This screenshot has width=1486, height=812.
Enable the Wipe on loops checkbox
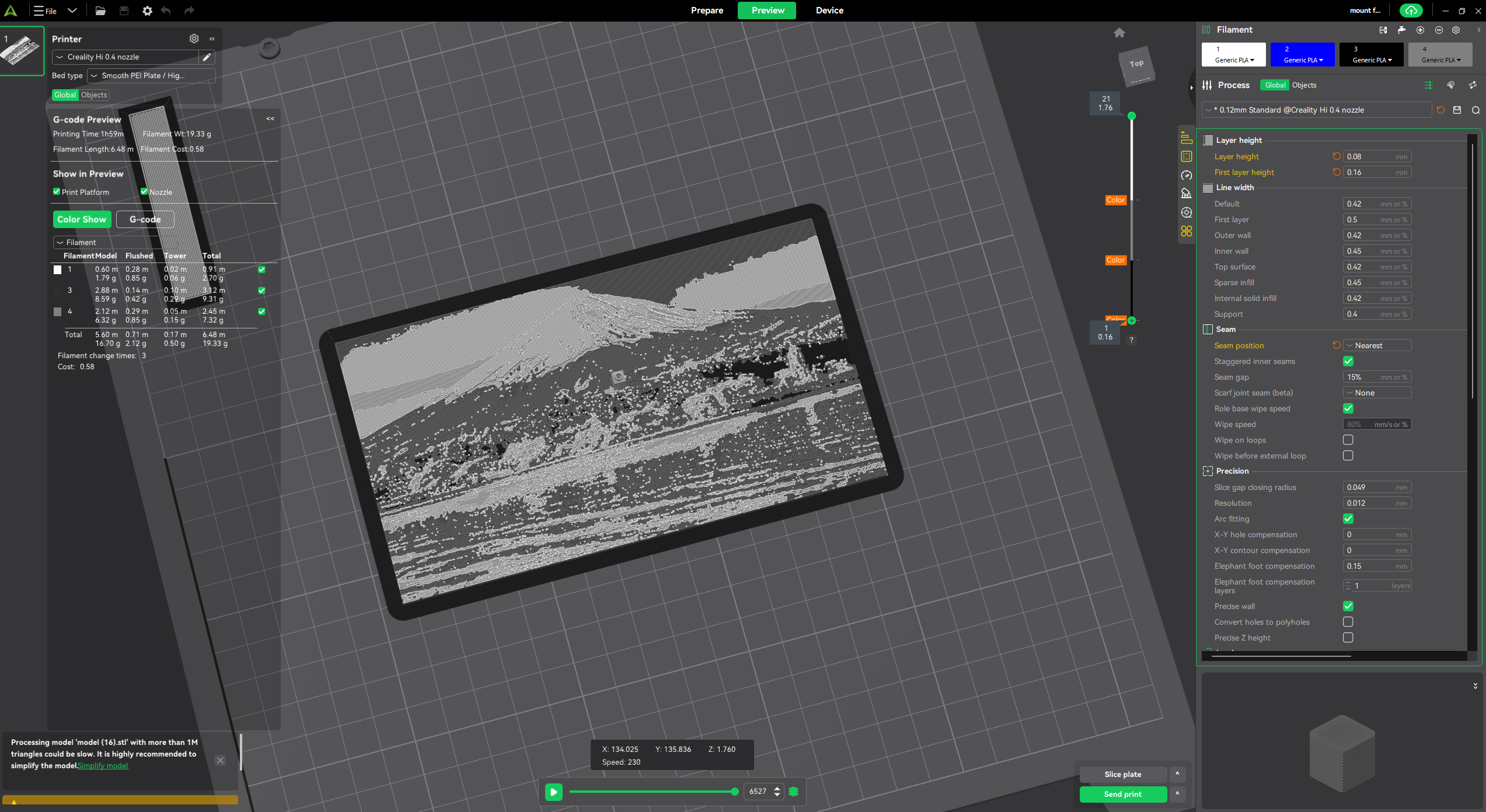[x=1348, y=440]
